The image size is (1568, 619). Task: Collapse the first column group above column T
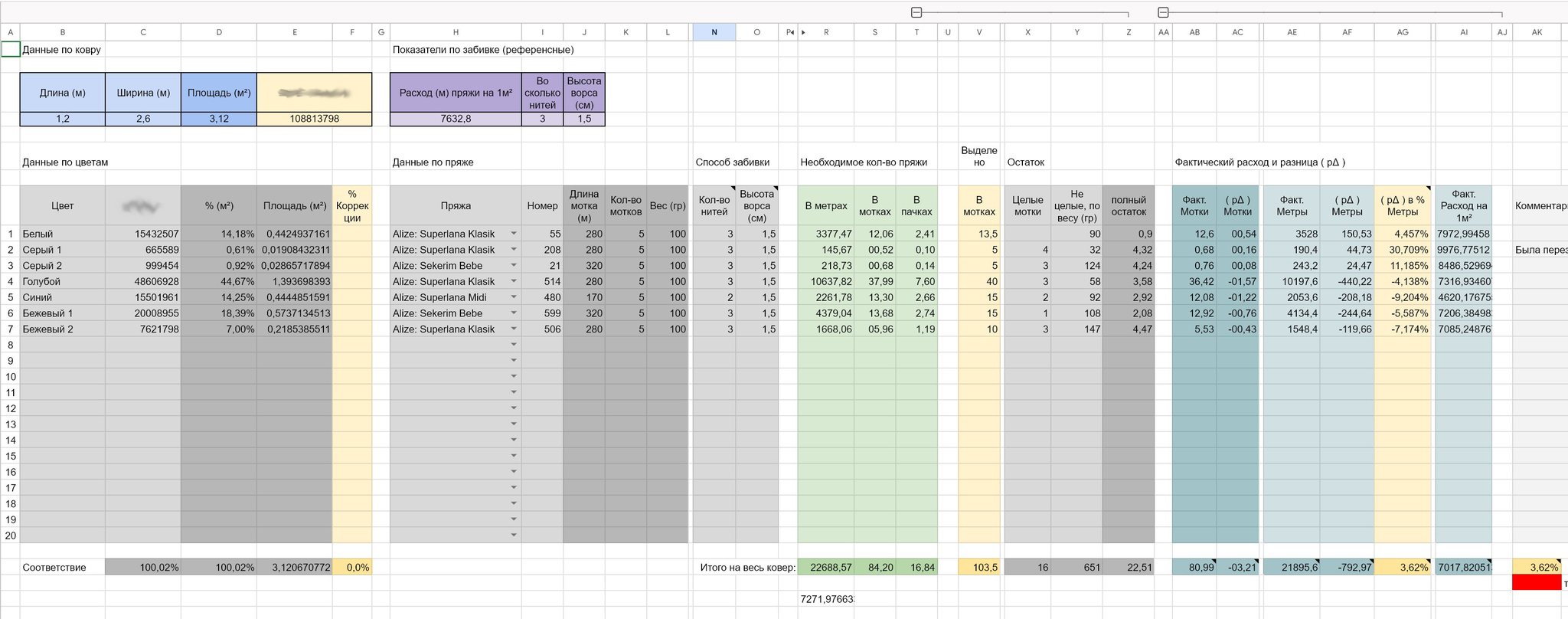pyautogui.click(x=916, y=12)
